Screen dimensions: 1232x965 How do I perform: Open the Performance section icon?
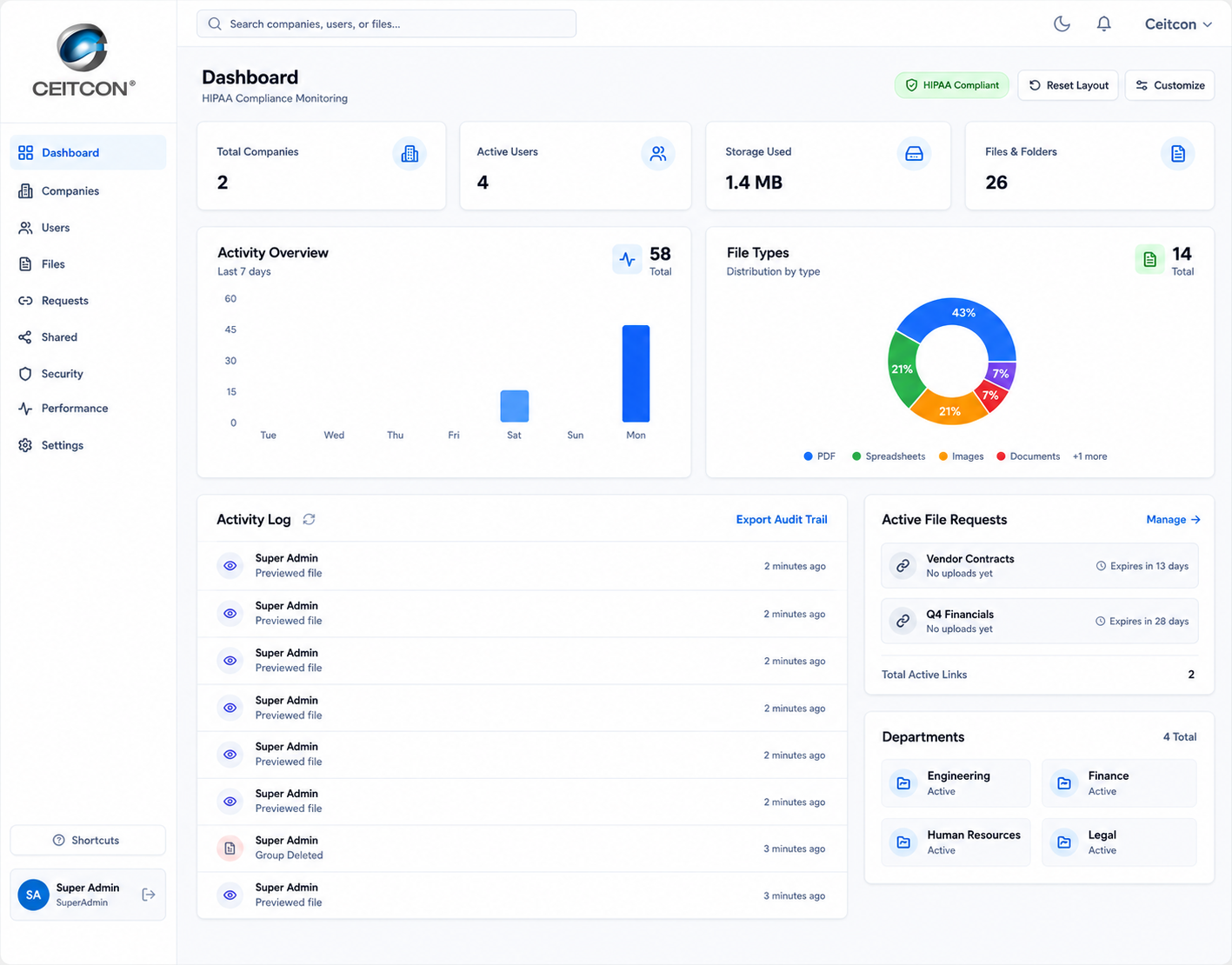(x=25, y=409)
